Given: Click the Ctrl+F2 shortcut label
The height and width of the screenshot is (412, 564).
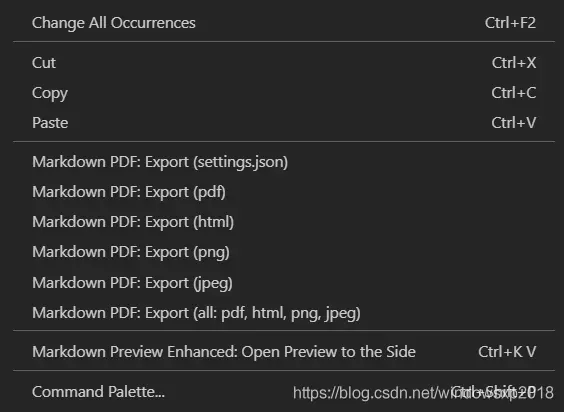Looking at the screenshot, I should (x=510, y=23).
